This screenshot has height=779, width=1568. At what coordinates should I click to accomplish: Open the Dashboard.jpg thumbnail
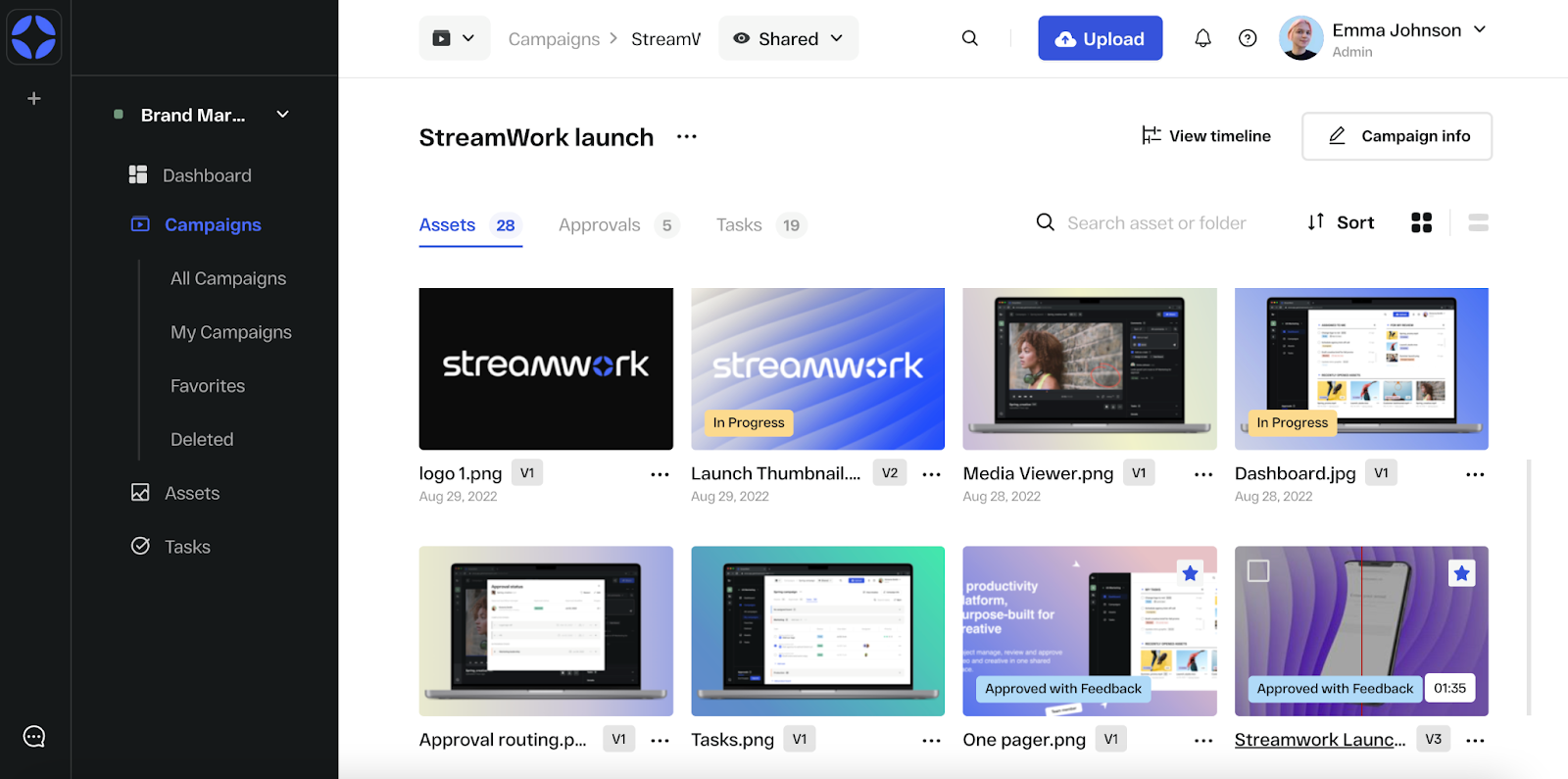1361,368
